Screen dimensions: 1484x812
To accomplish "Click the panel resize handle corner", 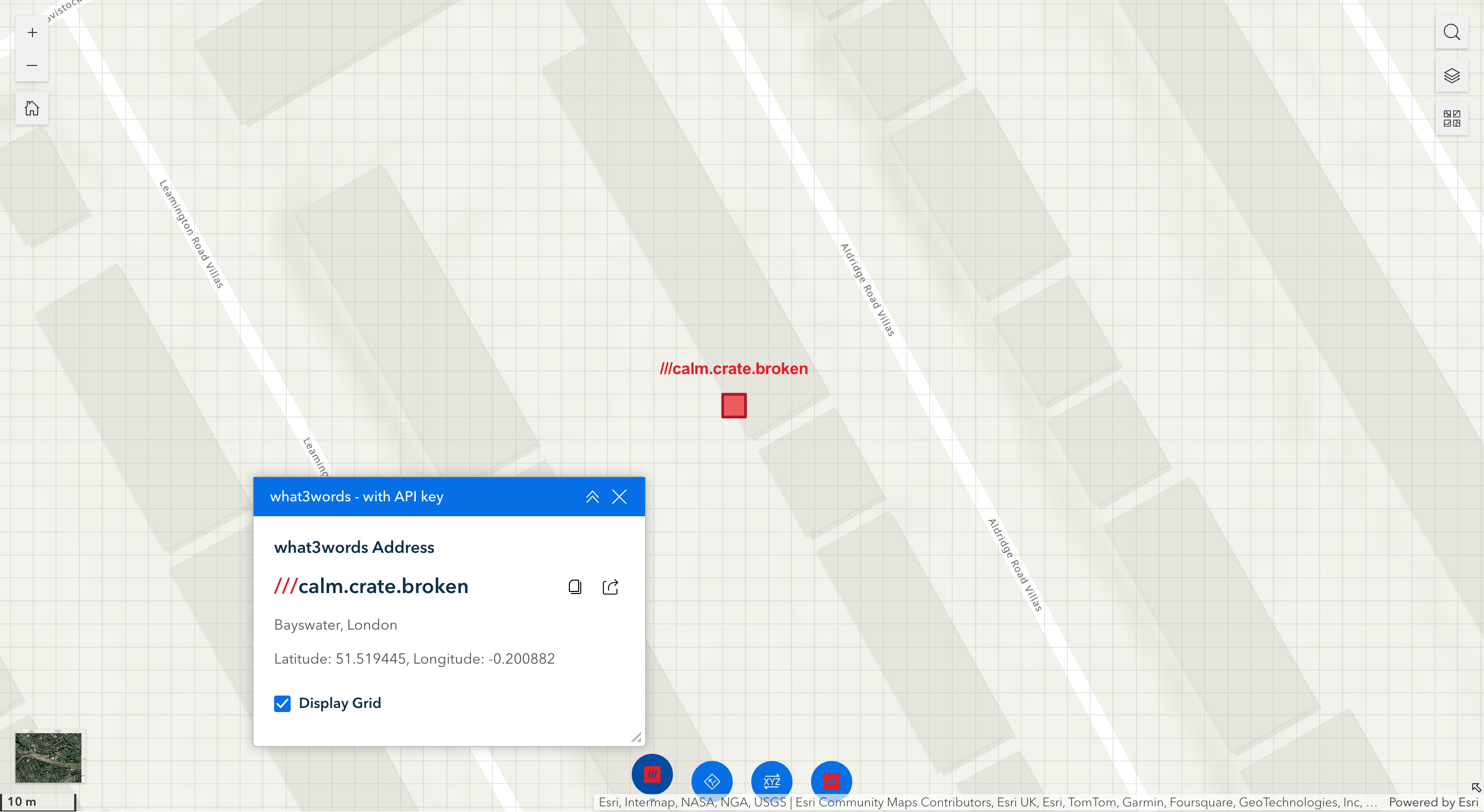I will [636, 738].
